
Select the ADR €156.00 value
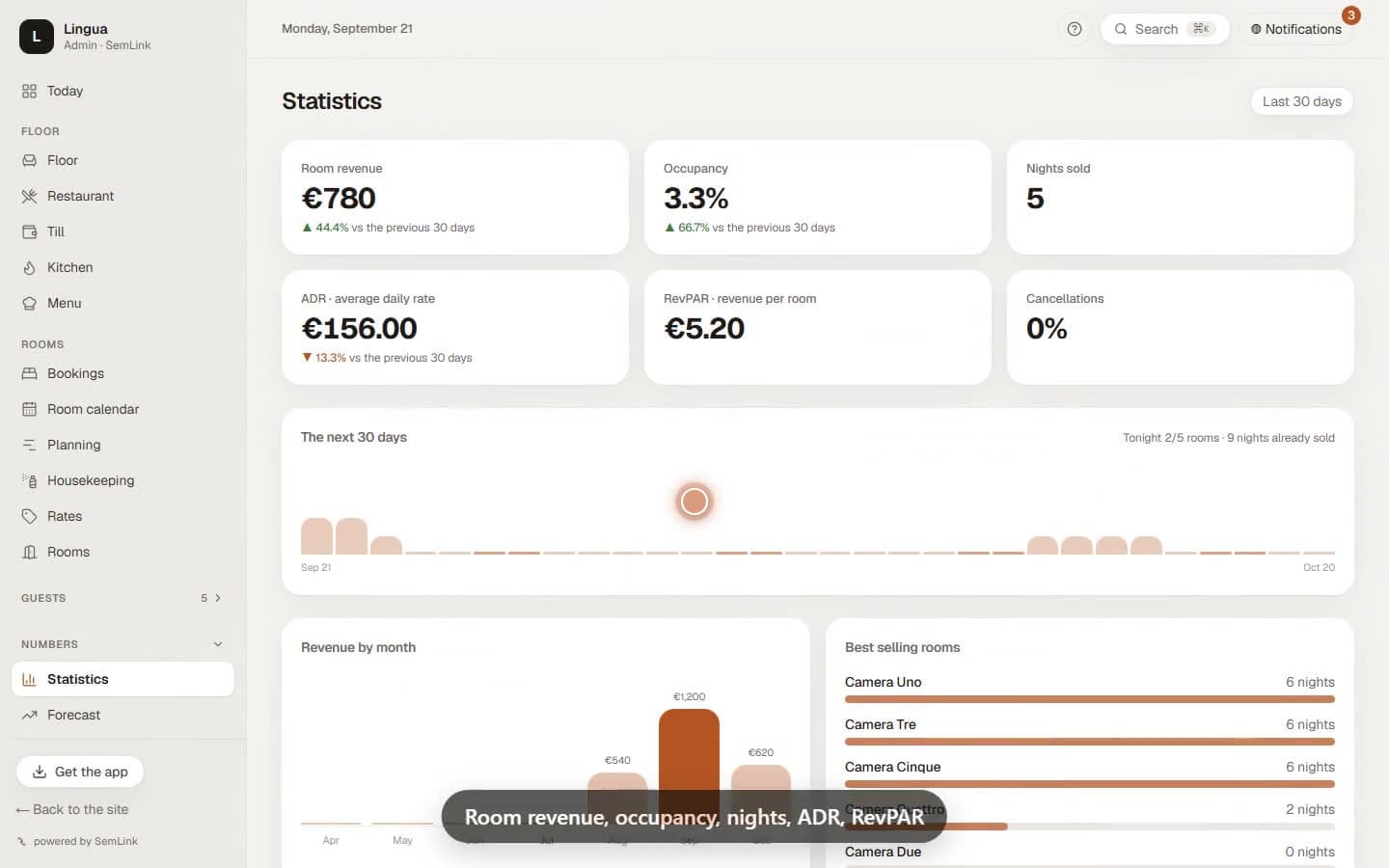(x=360, y=329)
